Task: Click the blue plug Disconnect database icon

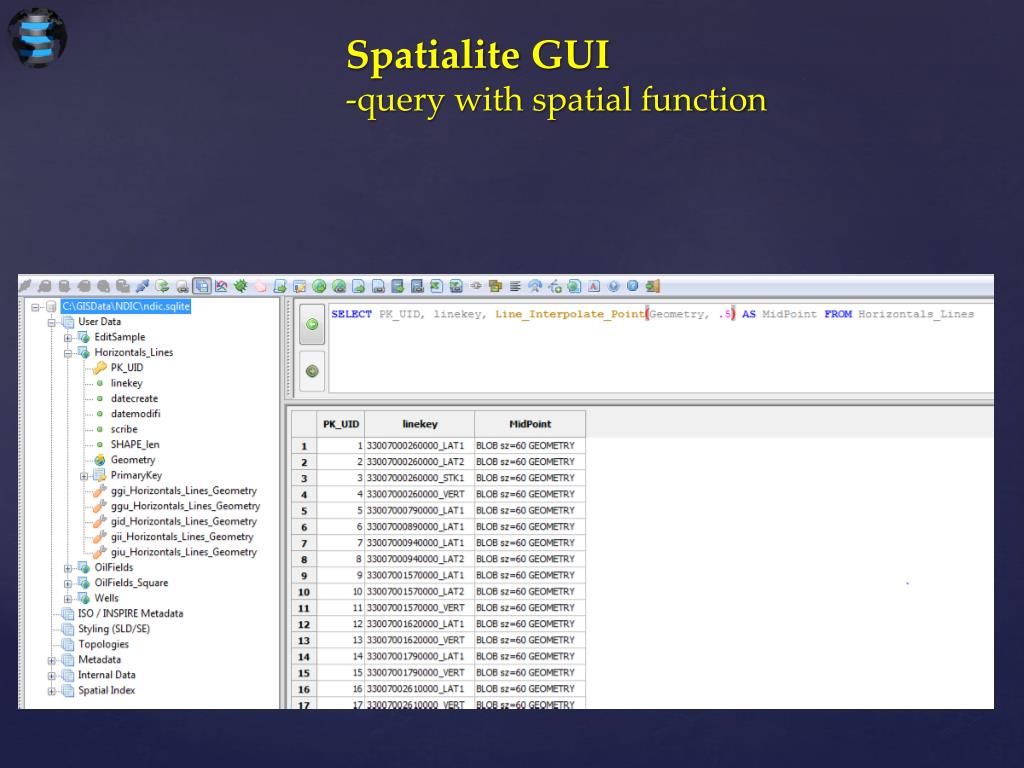Action: [142, 286]
